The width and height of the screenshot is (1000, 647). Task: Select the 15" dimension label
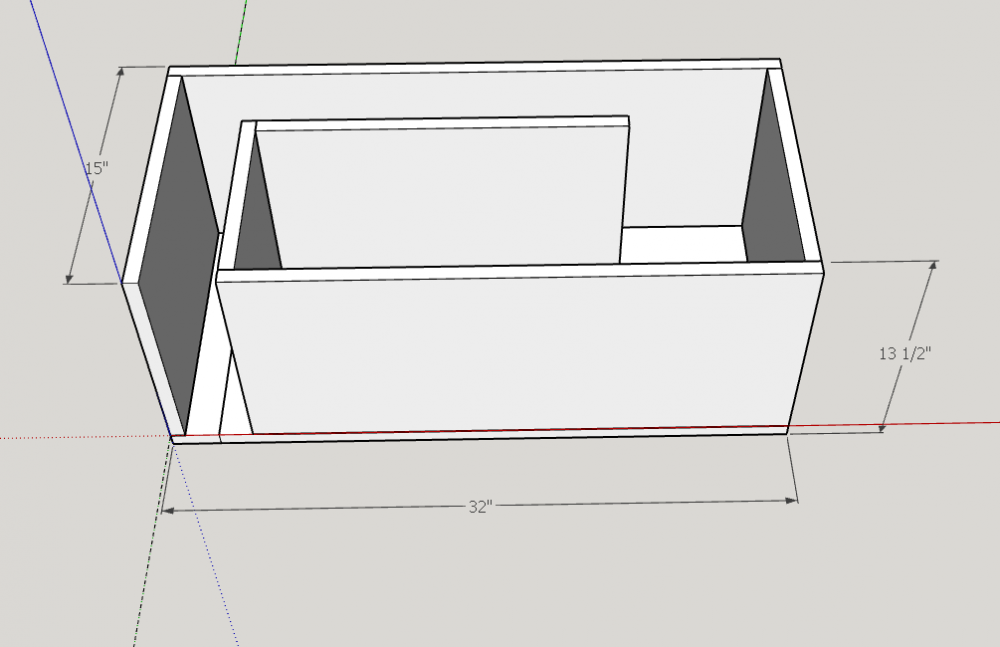(x=96, y=168)
